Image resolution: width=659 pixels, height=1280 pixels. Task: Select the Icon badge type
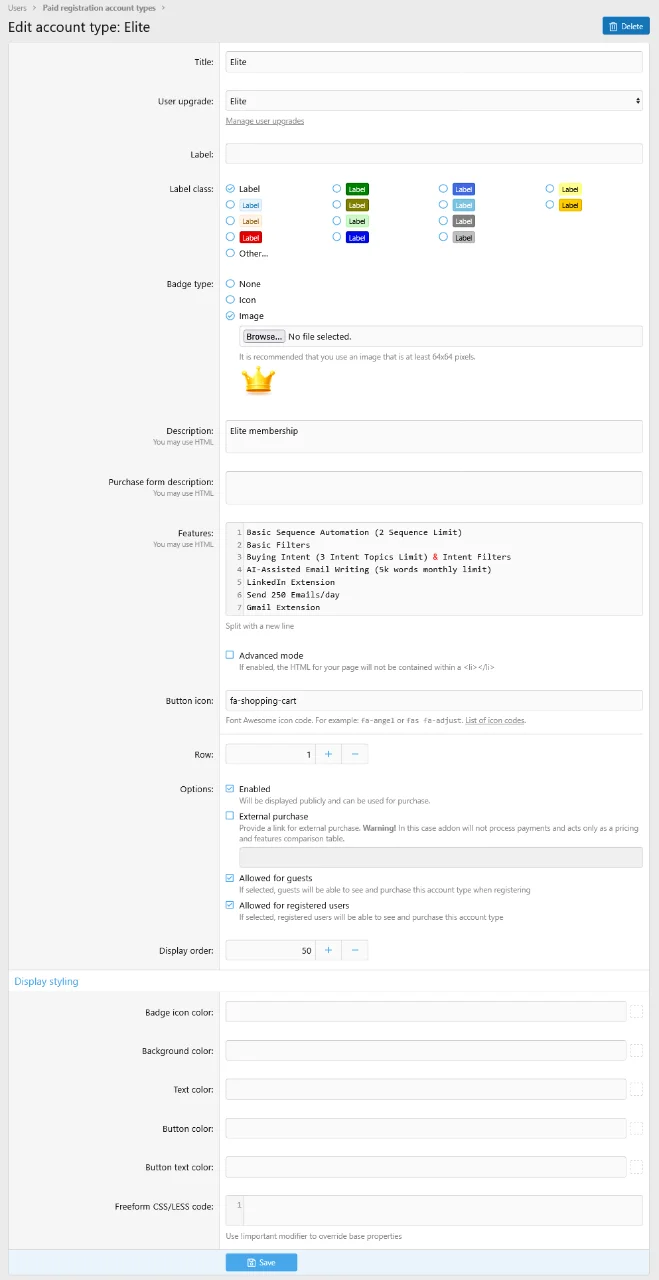point(231,300)
